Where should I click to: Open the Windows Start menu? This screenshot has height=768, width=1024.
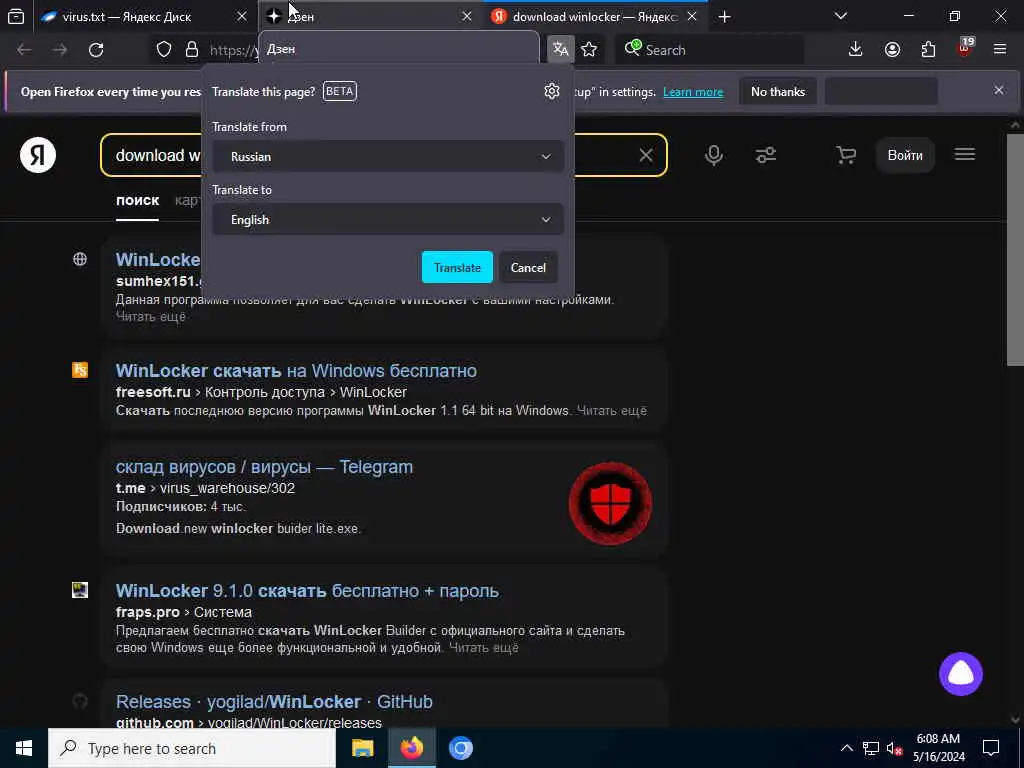[x=24, y=748]
